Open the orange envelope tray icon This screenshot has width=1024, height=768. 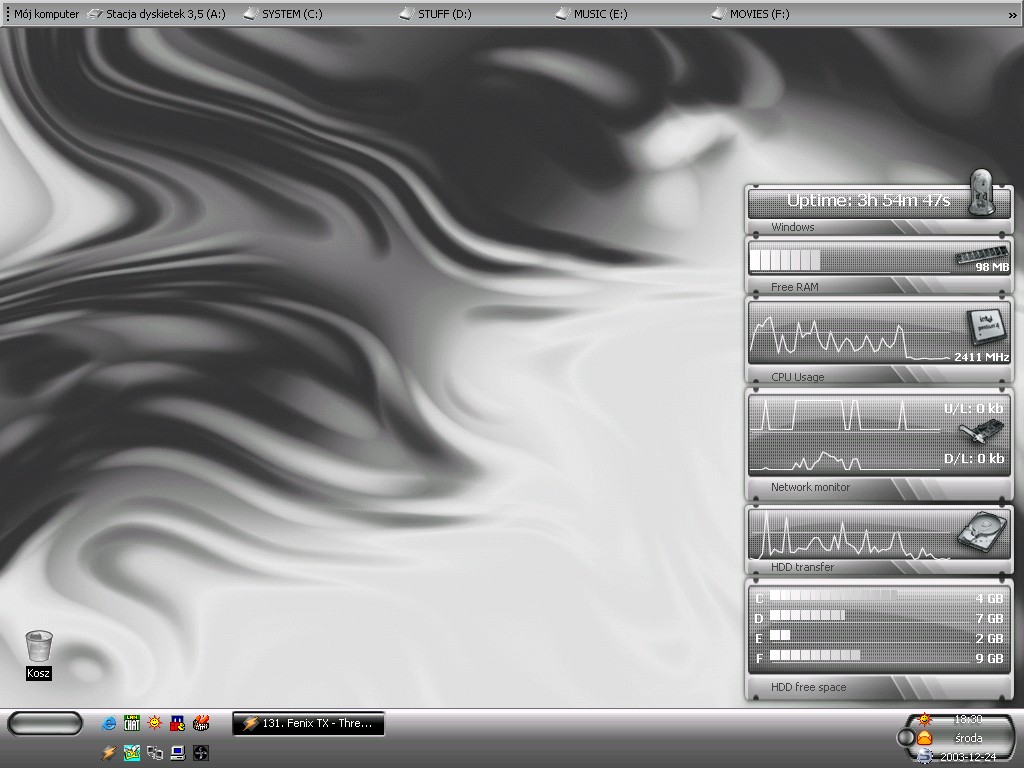point(925,738)
